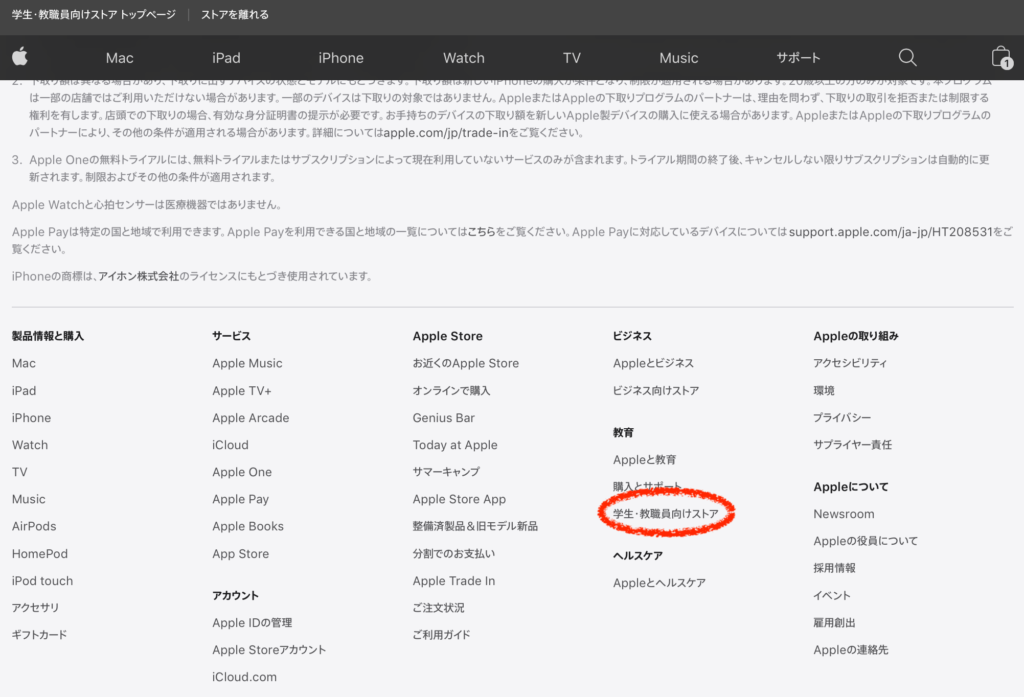Select the Mac link in the footer
The height and width of the screenshot is (697, 1024).
click(x=24, y=363)
